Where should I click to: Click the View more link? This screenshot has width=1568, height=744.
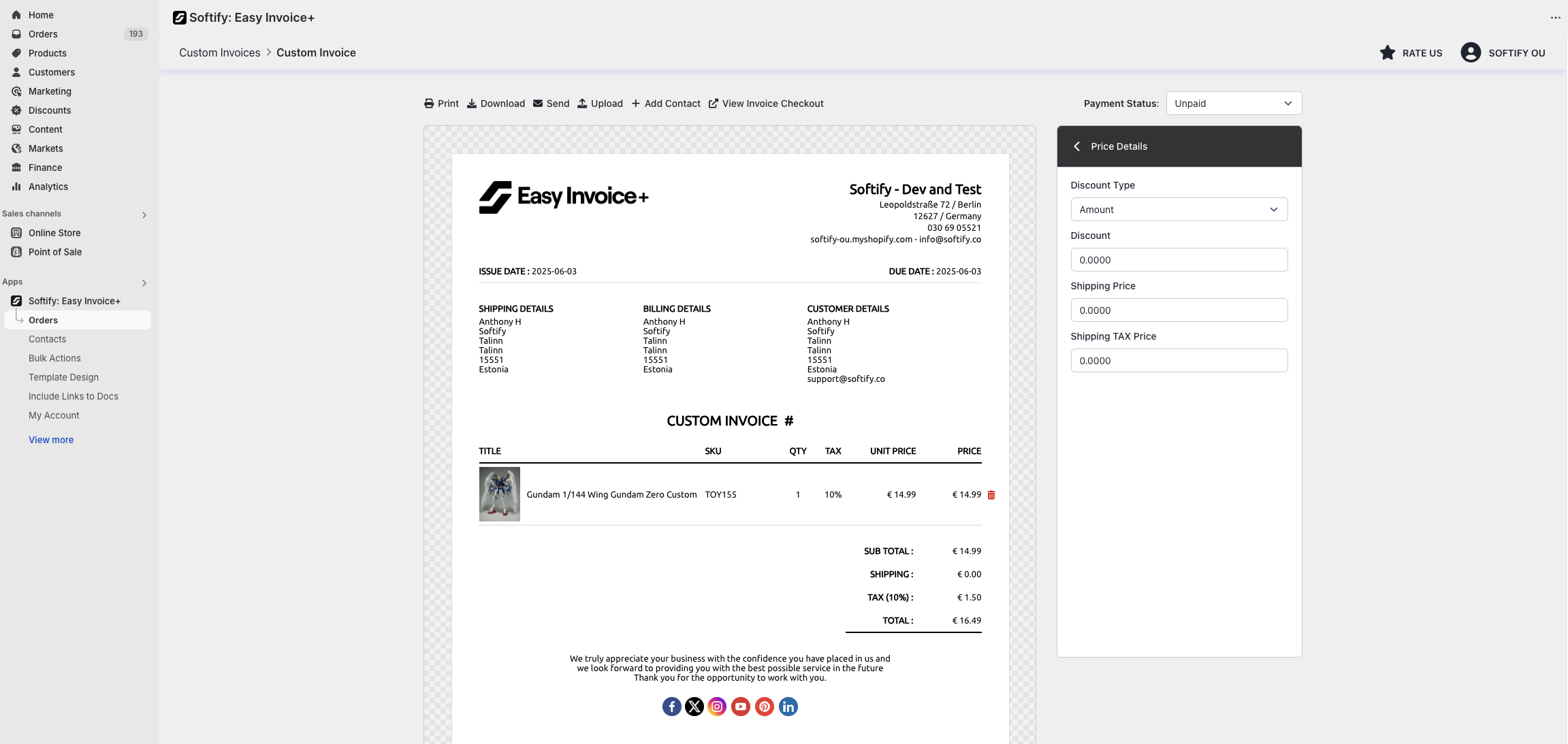pyautogui.click(x=51, y=440)
